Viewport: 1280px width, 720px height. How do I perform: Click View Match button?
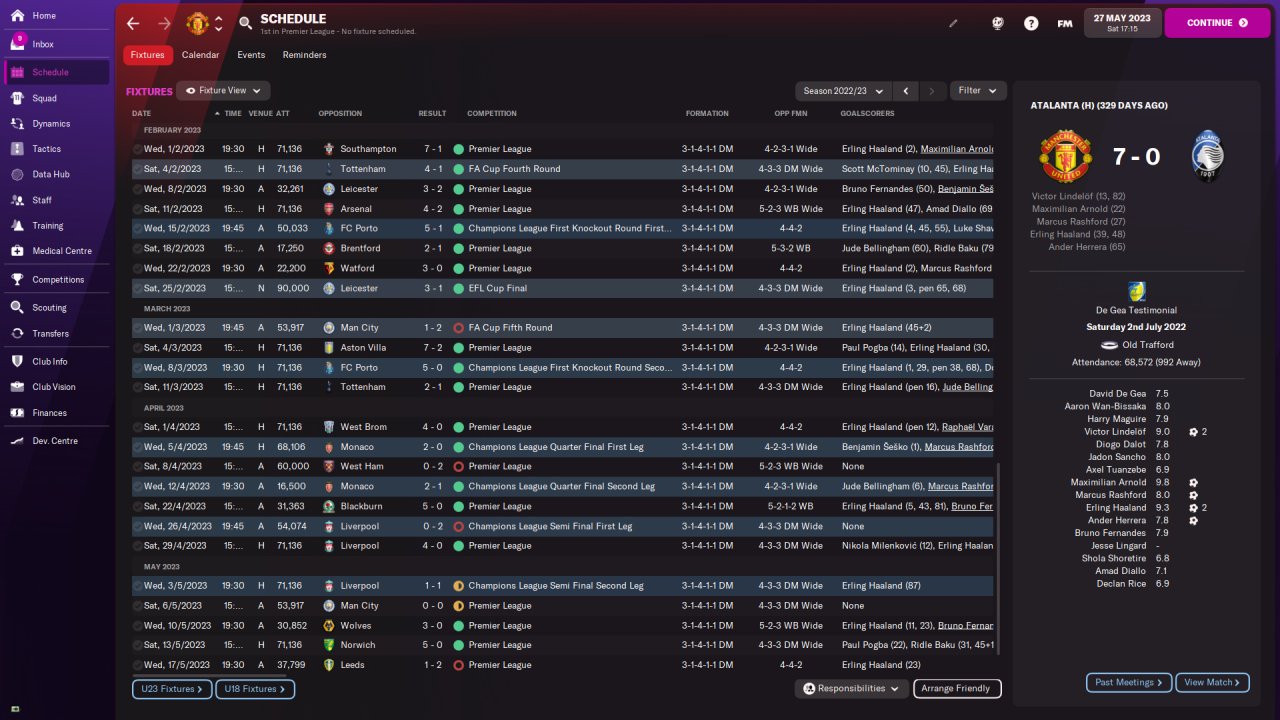point(1213,683)
